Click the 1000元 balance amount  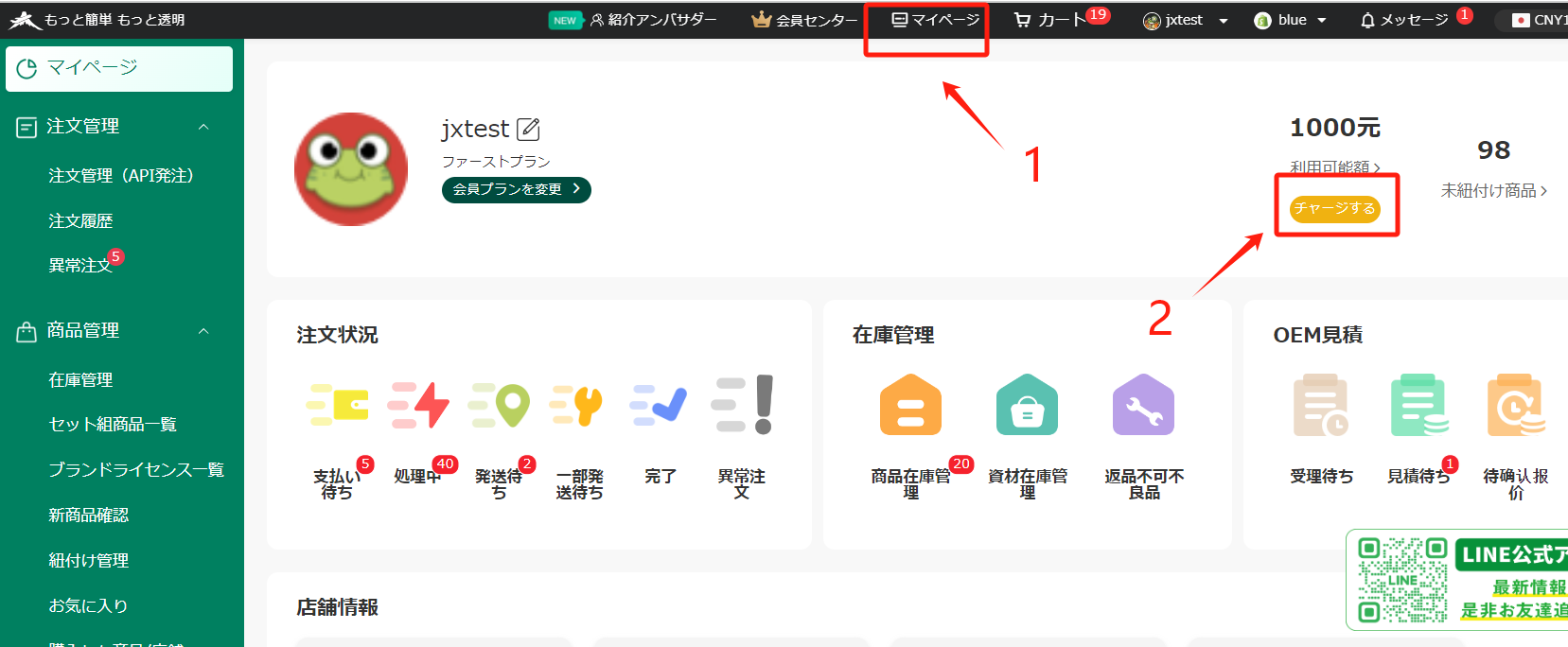(1335, 128)
